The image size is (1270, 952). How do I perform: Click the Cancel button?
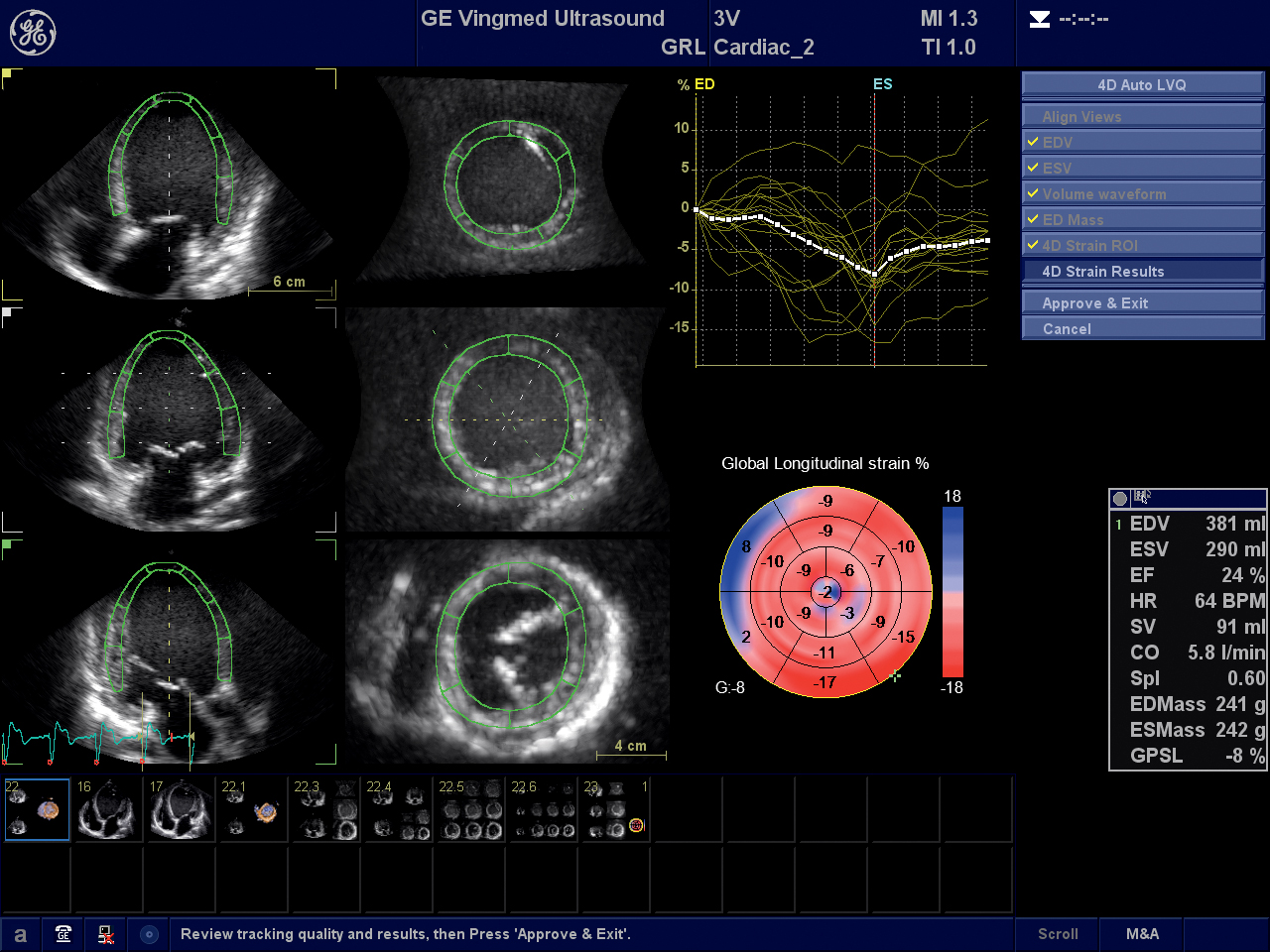[1142, 327]
